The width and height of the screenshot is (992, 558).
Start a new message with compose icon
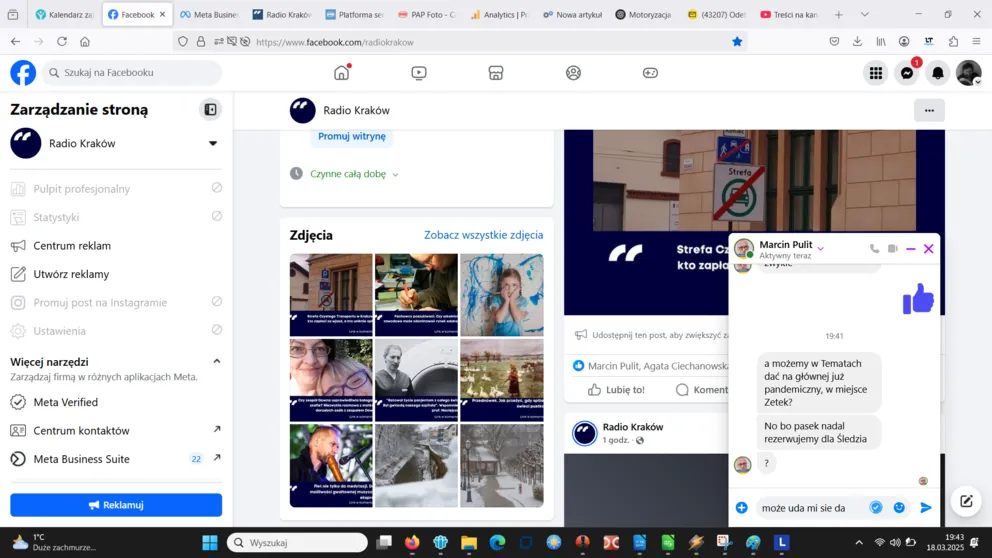tap(966, 501)
